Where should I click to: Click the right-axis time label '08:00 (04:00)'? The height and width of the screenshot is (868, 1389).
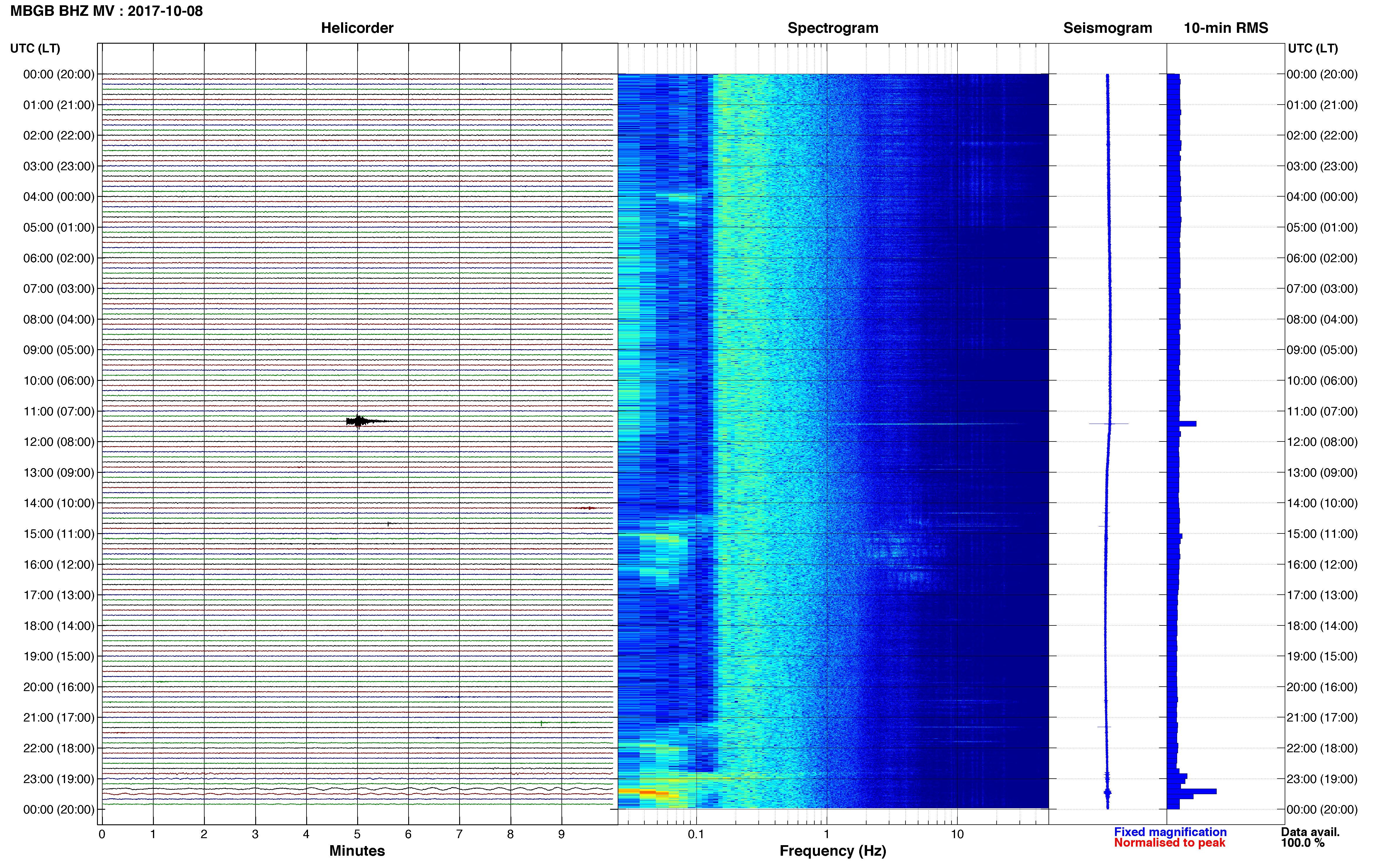coord(1322,319)
